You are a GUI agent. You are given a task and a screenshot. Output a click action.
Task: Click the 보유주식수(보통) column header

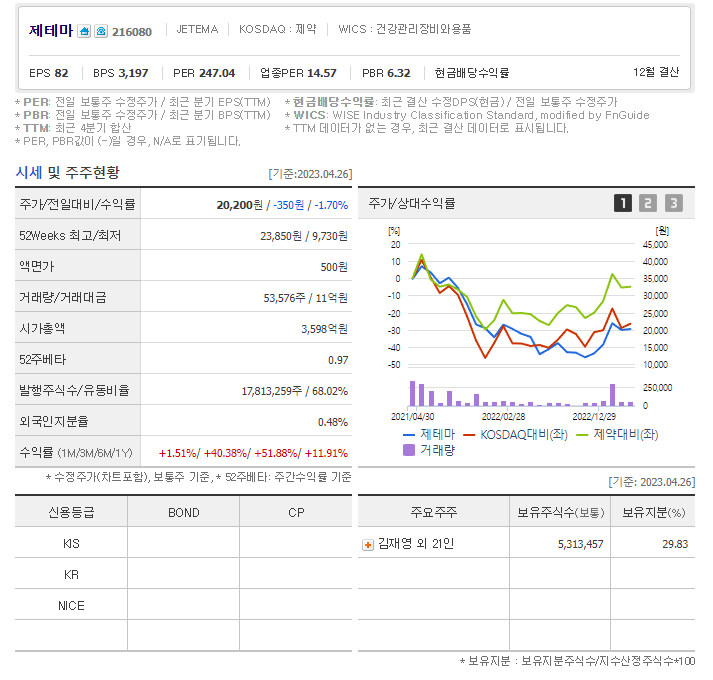click(x=561, y=513)
